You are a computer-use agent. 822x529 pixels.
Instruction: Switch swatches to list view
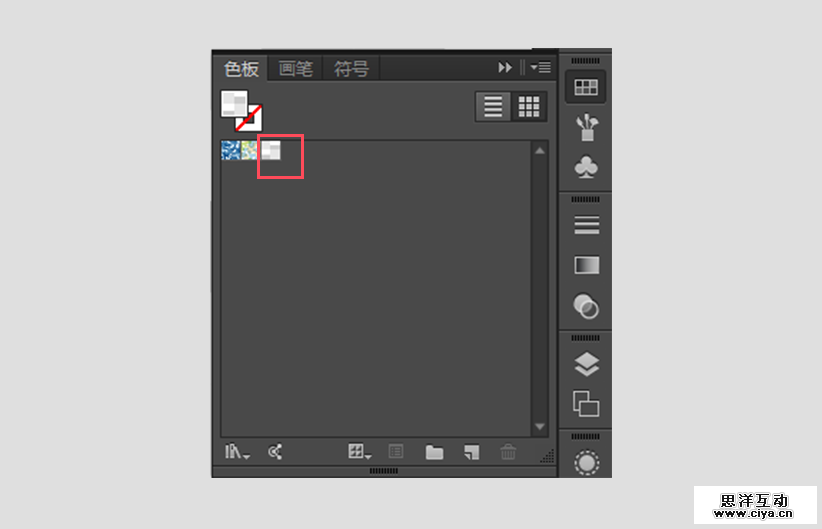coord(493,107)
